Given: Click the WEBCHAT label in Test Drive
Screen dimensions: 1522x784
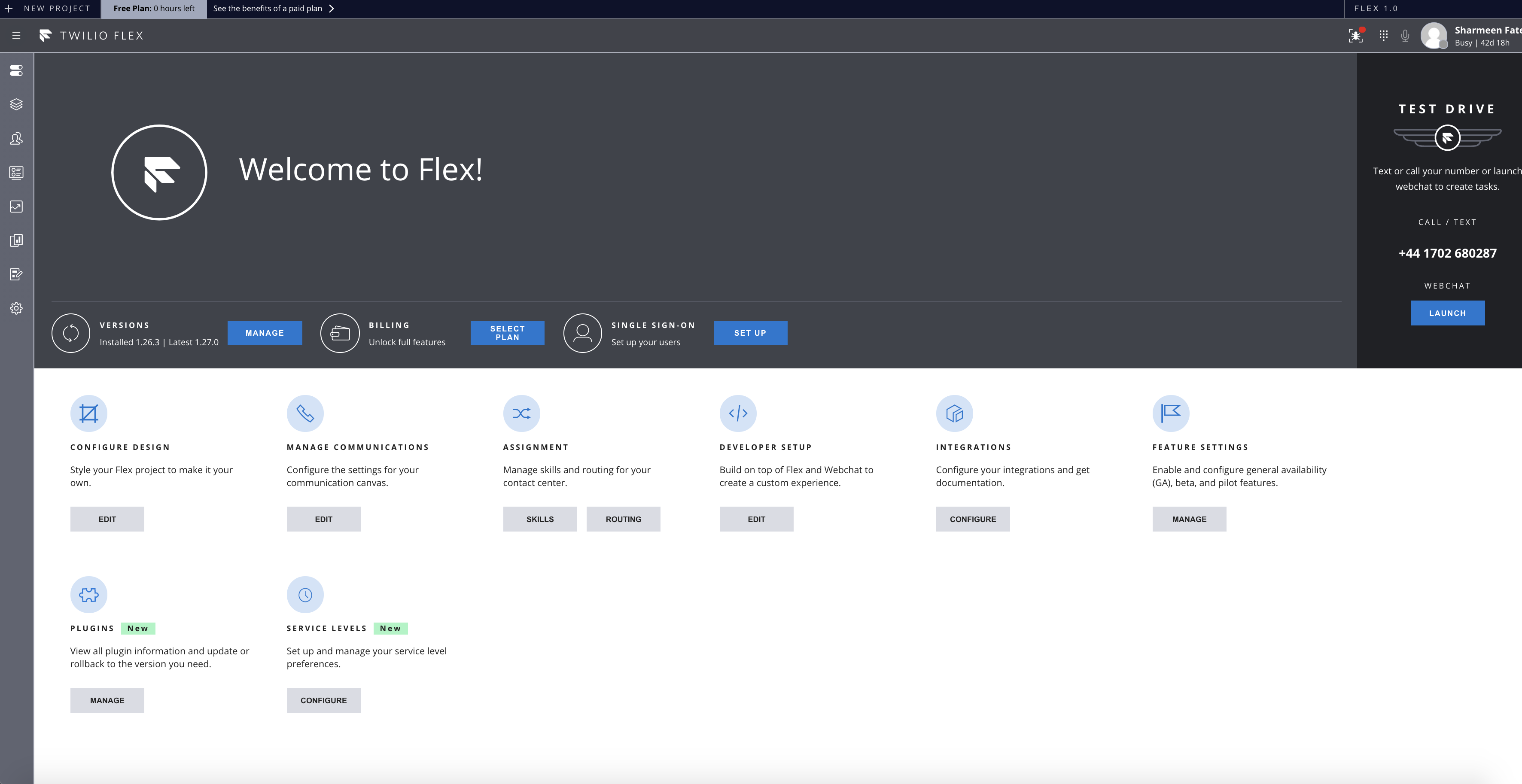Looking at the screenshot, I should 1448,286.
